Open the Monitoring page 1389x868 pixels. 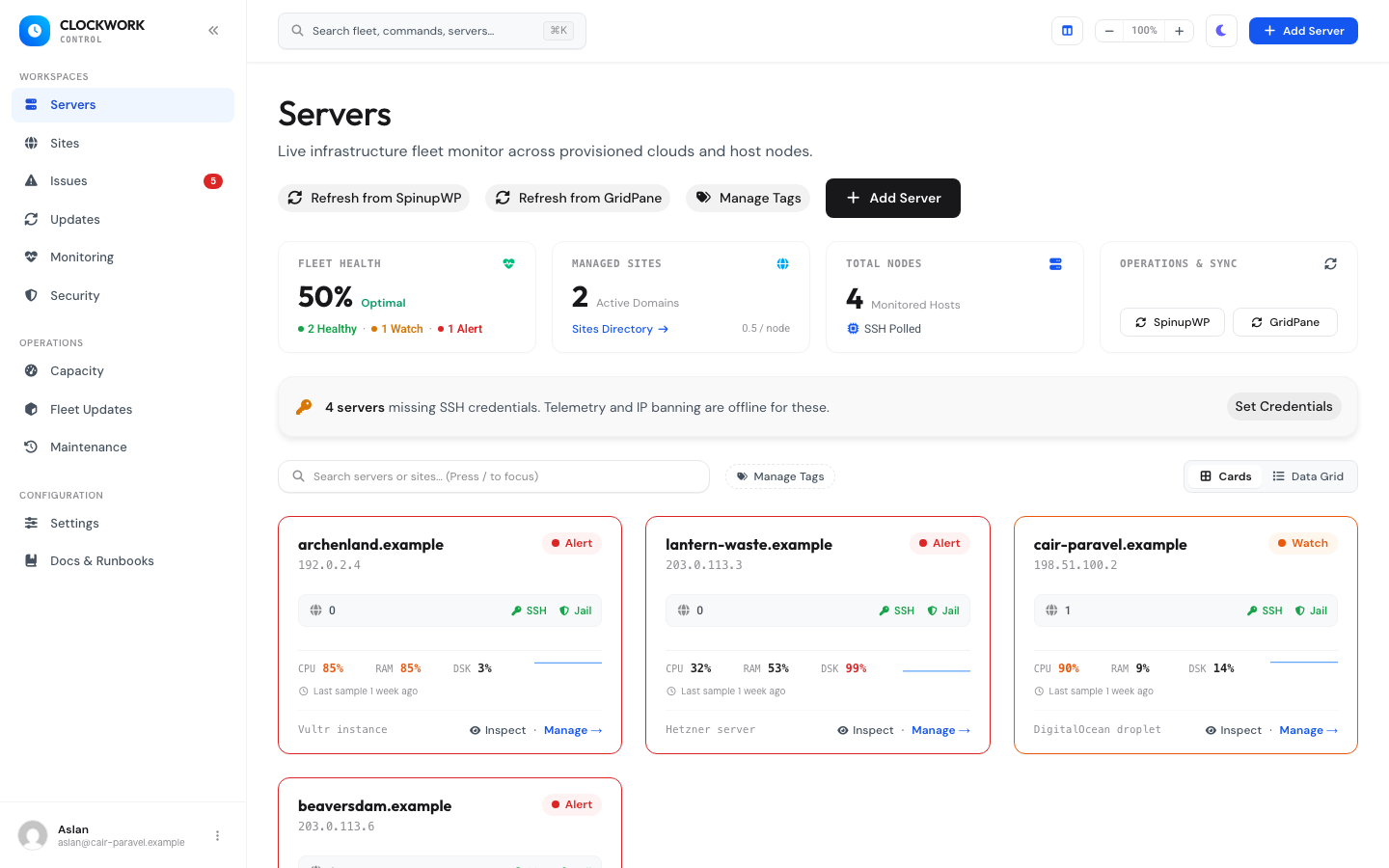(x=123, y=258)
